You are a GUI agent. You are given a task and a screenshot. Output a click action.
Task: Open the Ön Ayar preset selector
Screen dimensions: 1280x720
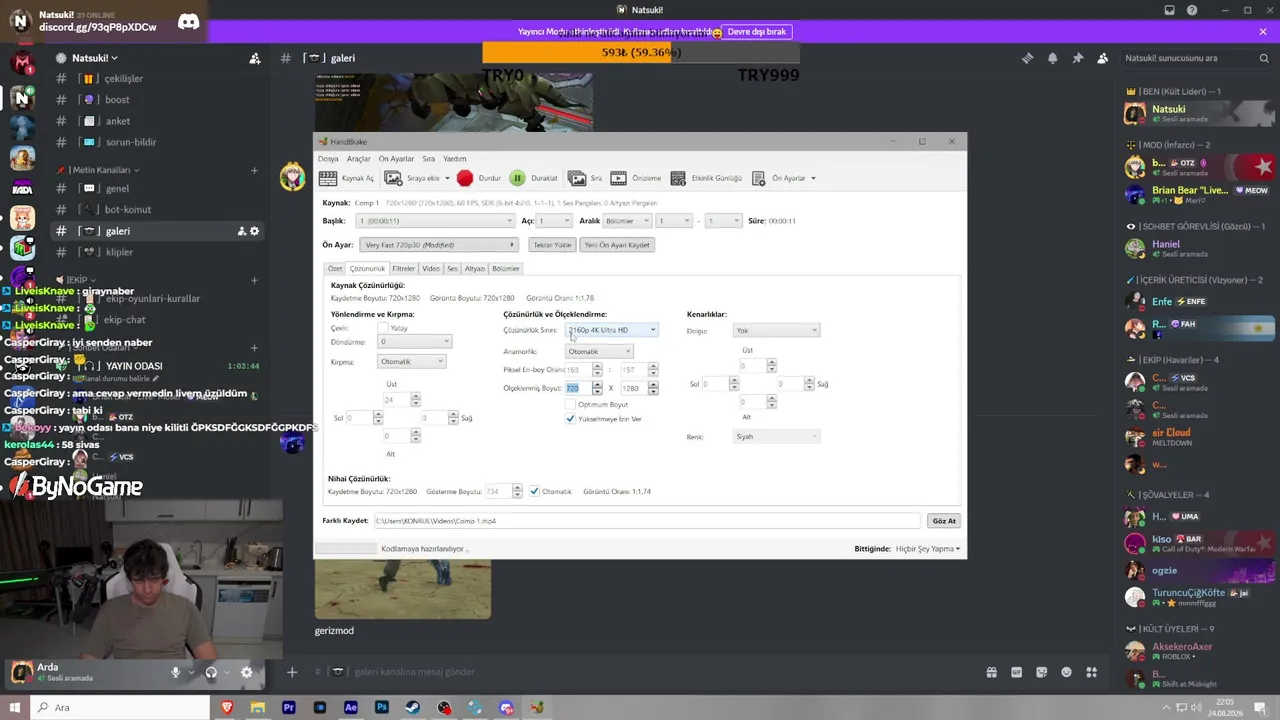[x=440, y=245]
